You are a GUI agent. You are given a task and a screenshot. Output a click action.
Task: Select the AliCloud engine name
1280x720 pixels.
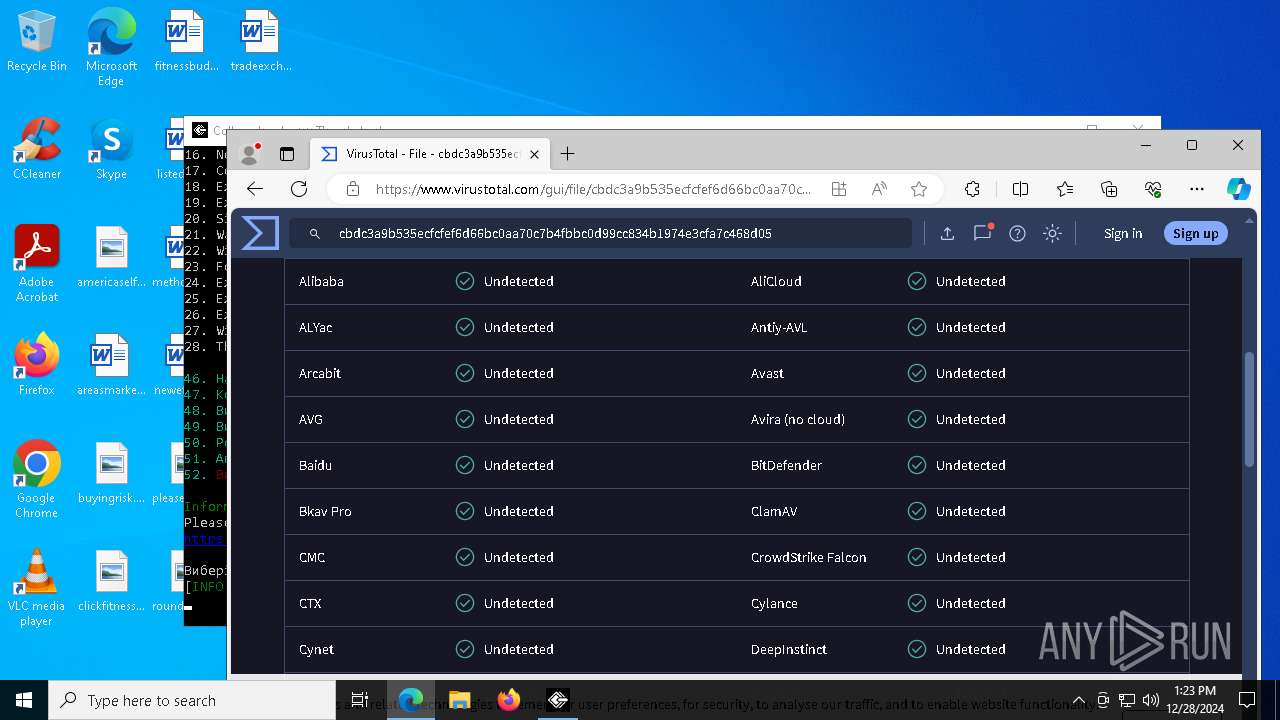click(x=776, y=281)
